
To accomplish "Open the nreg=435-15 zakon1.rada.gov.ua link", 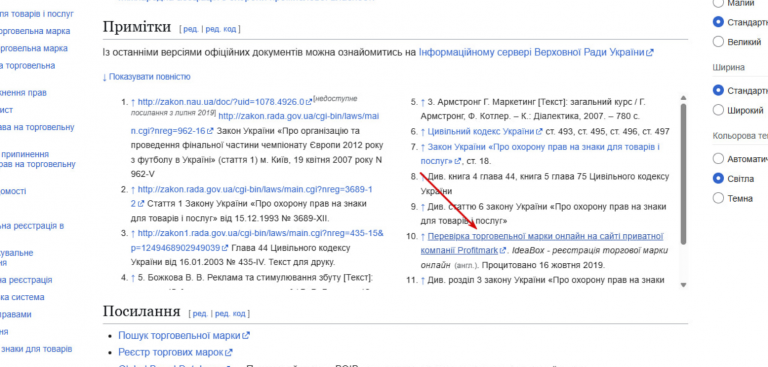I will click(257, 240).
